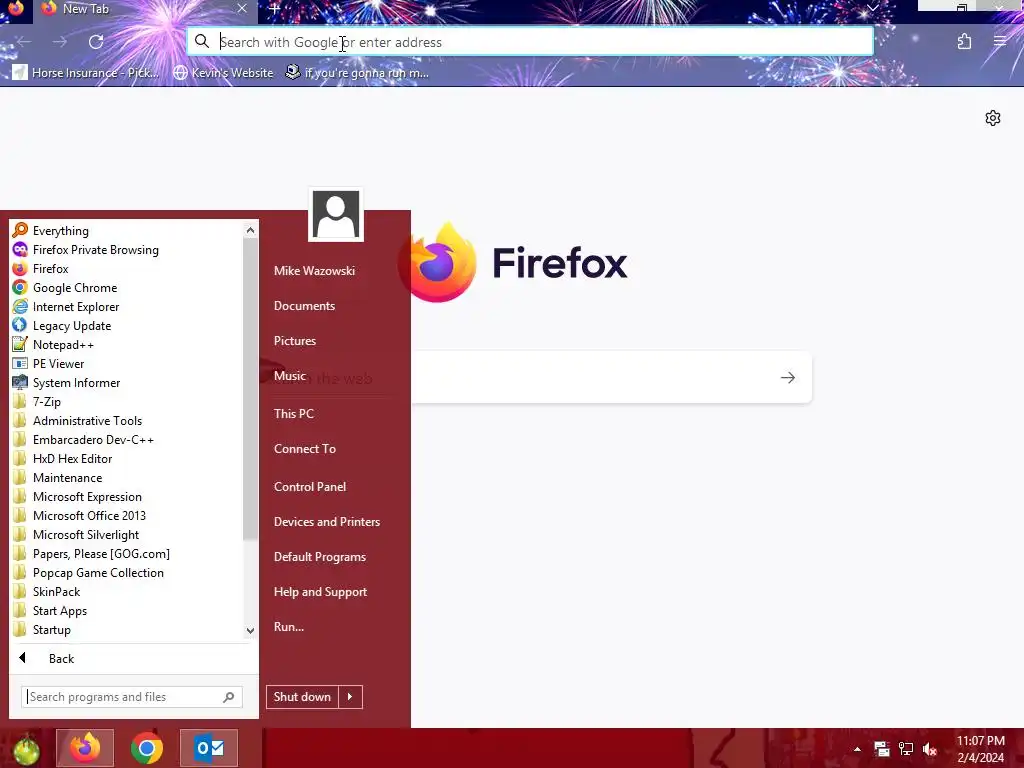Open Help and Support
The height and width of the screenshot is (768, 1024).
click(320, 592)
